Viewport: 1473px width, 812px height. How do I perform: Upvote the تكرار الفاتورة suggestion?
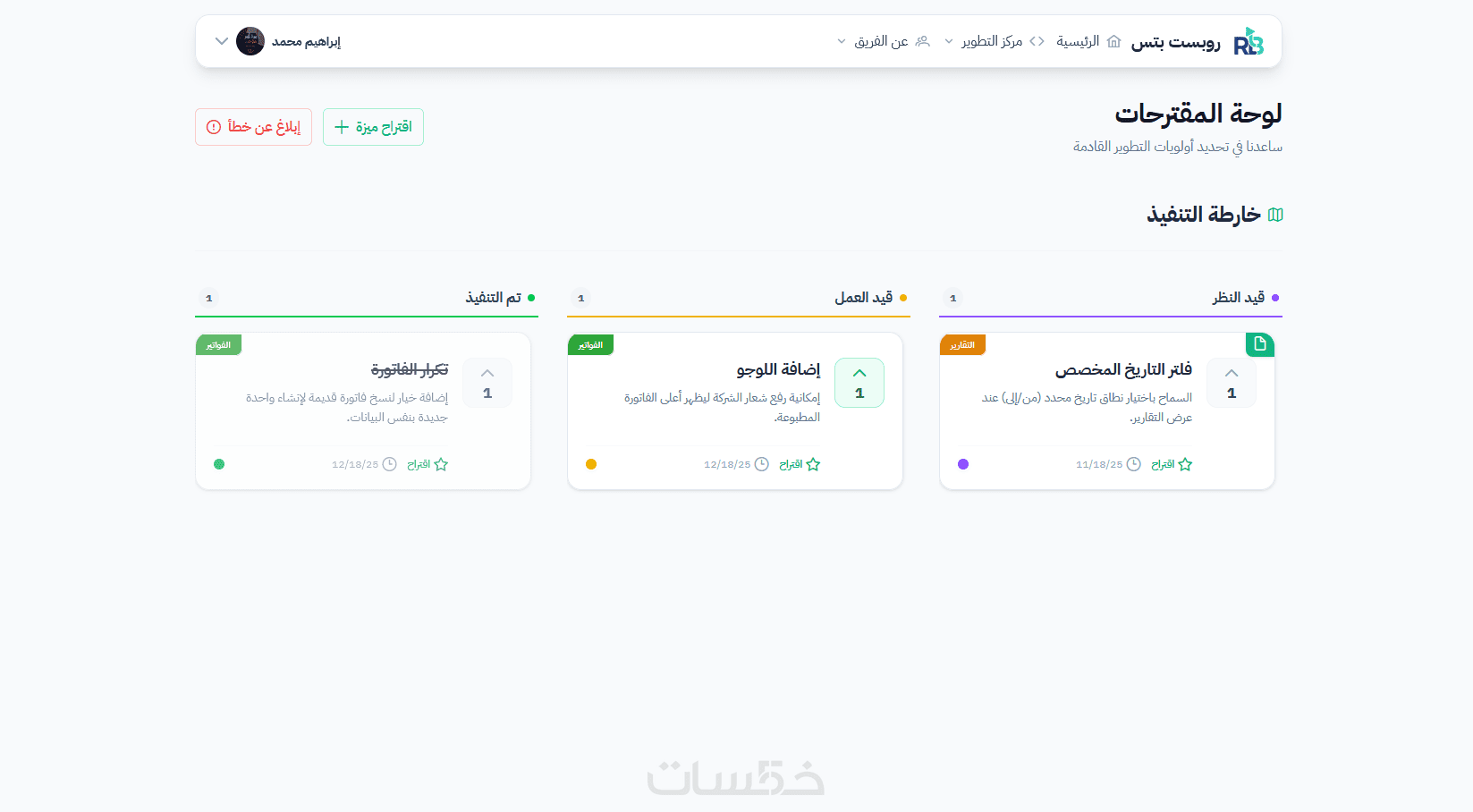(x=487, y=383)
